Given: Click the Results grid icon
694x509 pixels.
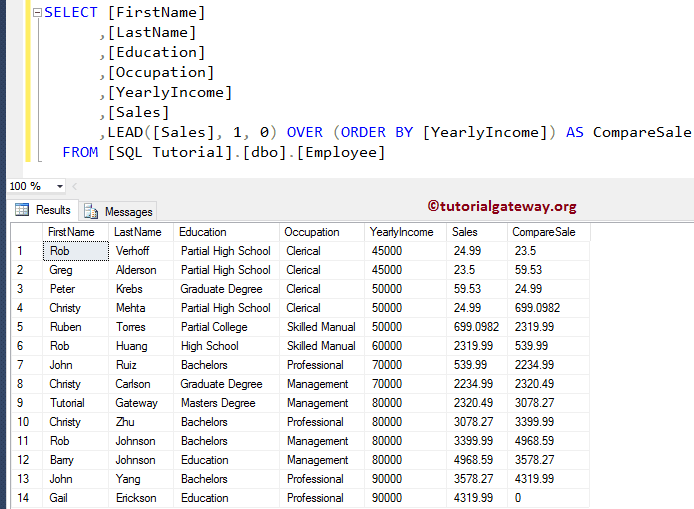Looking at the screenshot, I should coord(22,209).
